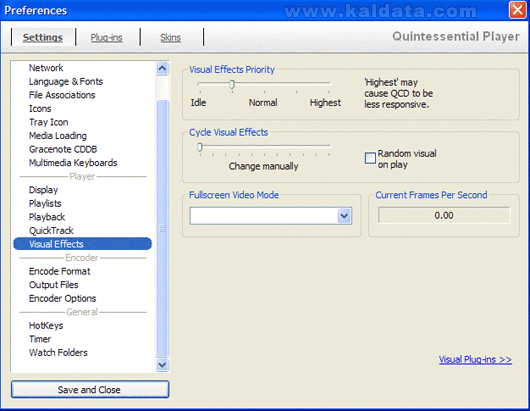Click the Highest priority label
Screen dimensions: 530x411
click(x=325, y=102)
